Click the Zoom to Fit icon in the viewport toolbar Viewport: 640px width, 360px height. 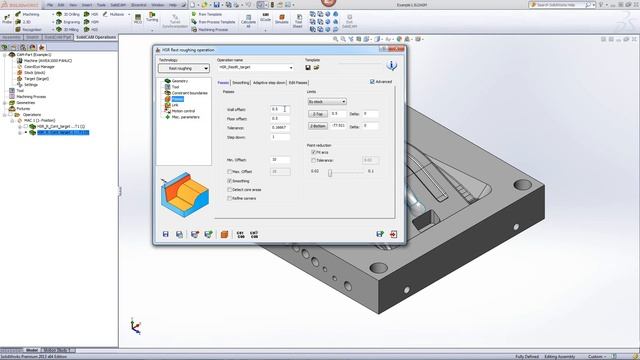coord(336,39)
